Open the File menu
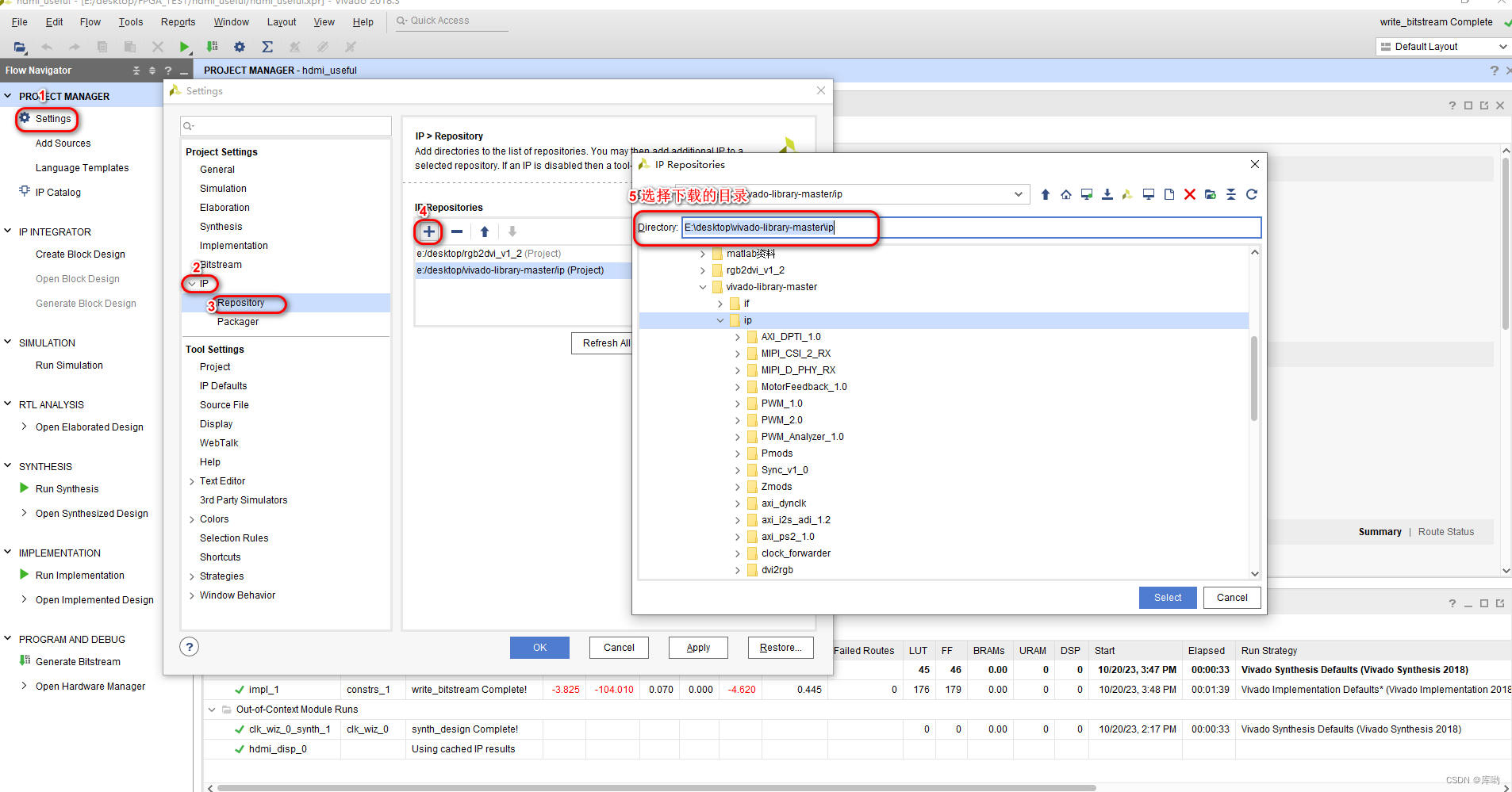The image size is (1512, 792). click(20, 22)
